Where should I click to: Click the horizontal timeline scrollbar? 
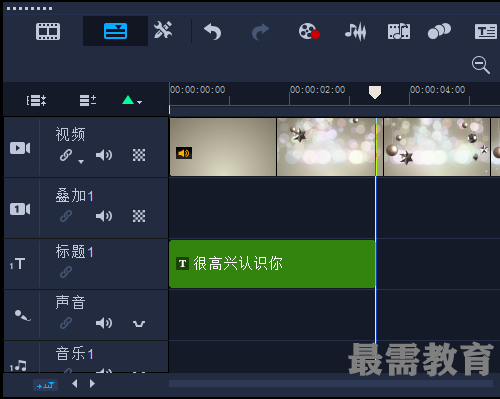331,383
